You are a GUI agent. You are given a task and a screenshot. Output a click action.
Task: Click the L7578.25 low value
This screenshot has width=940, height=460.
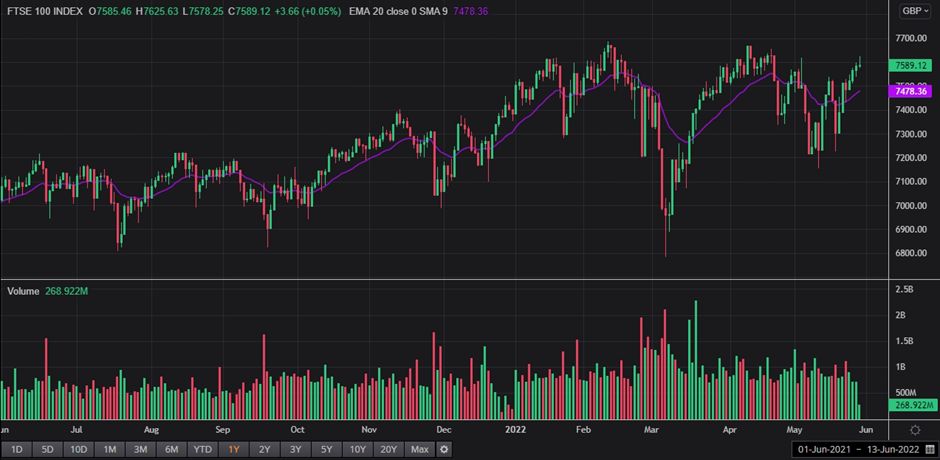(x=205, y=11)
